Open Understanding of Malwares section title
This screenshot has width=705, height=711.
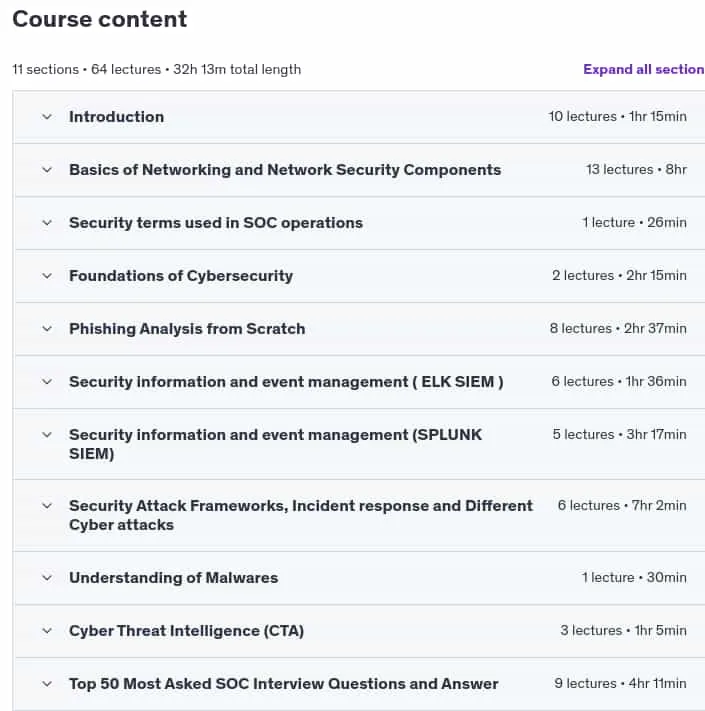pos(174,578)
